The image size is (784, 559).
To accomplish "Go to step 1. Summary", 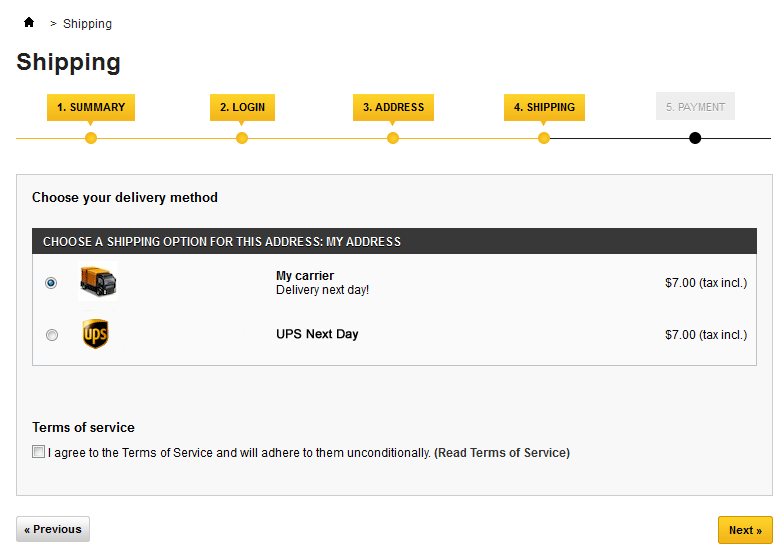I will pyautogui.click(x=91, y=107).
